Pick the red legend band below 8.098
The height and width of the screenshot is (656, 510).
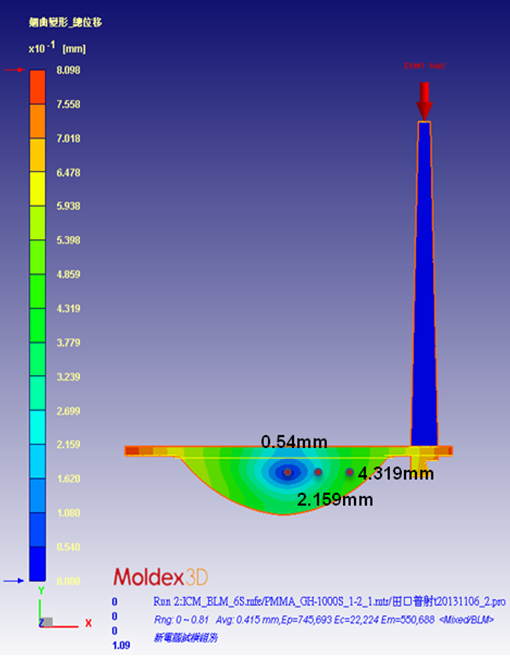(37, 87)
